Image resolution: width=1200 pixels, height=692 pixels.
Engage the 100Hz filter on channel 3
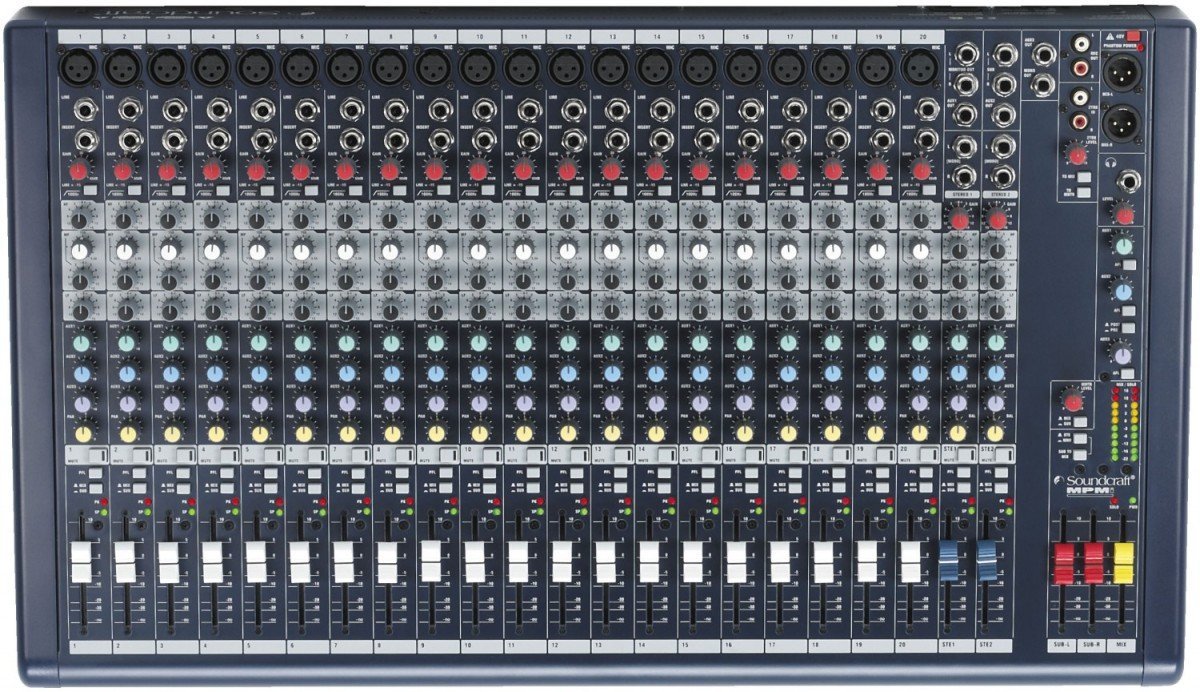[178, 190]
